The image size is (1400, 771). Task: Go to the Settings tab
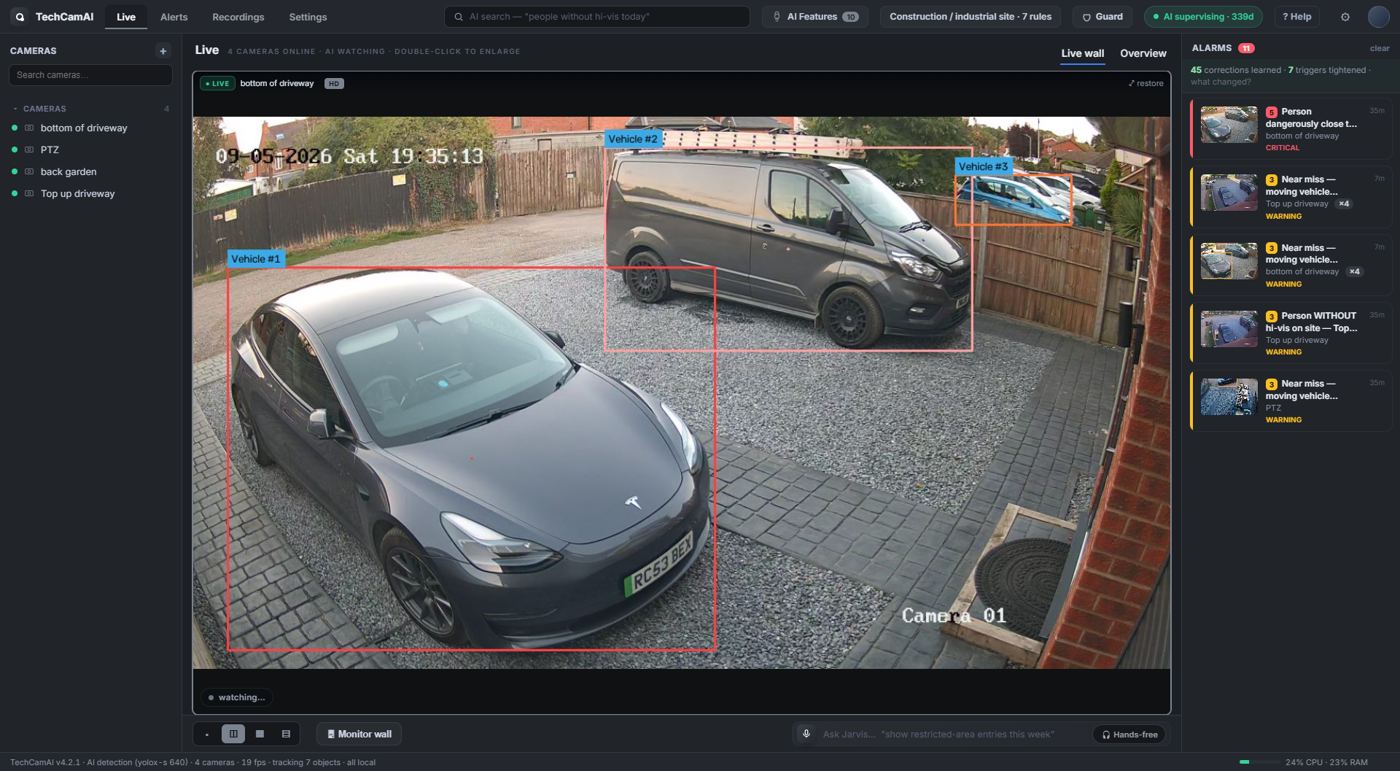[x=308, y=17]
